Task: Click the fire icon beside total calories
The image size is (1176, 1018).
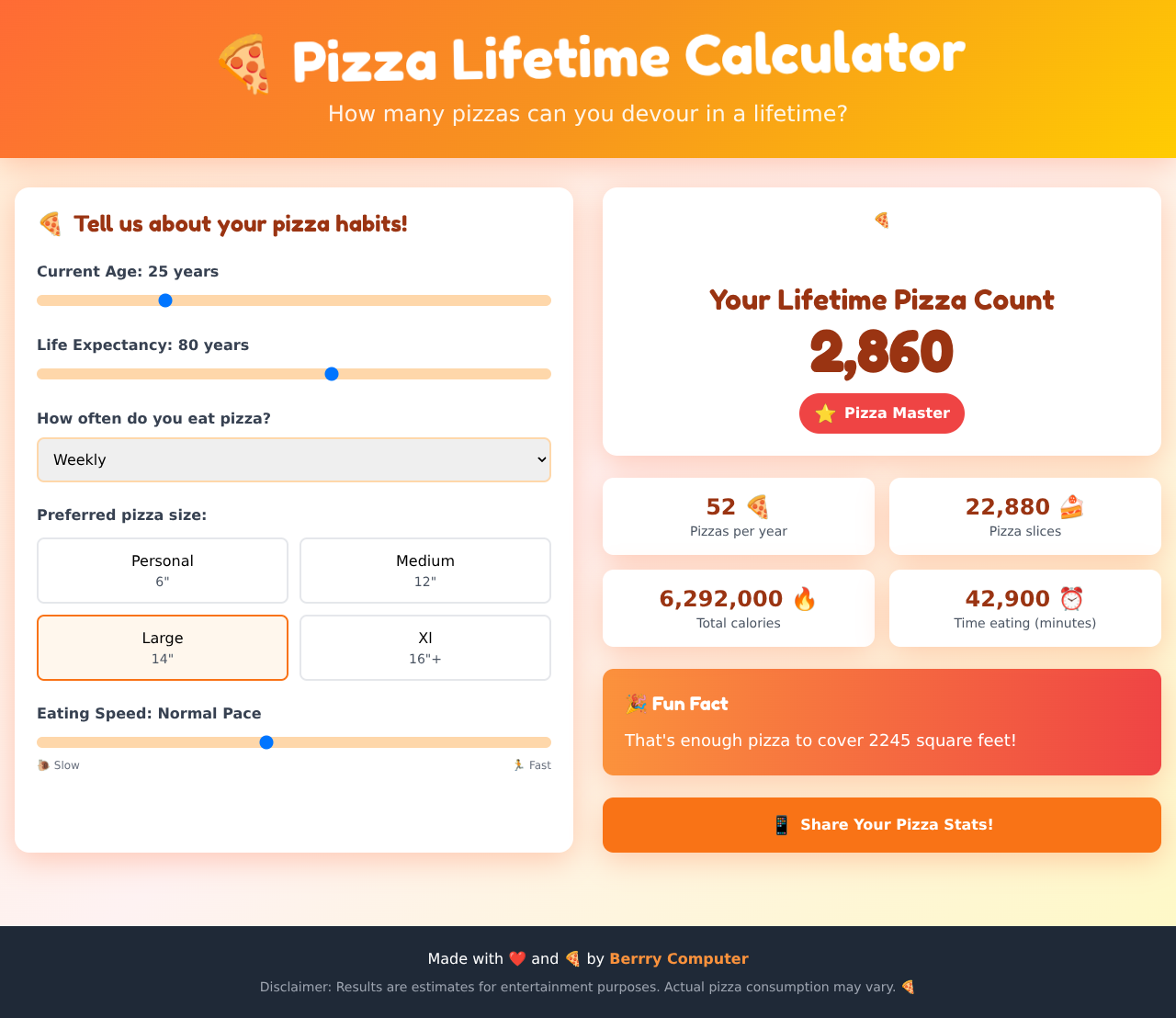Action: pos(803,598)
